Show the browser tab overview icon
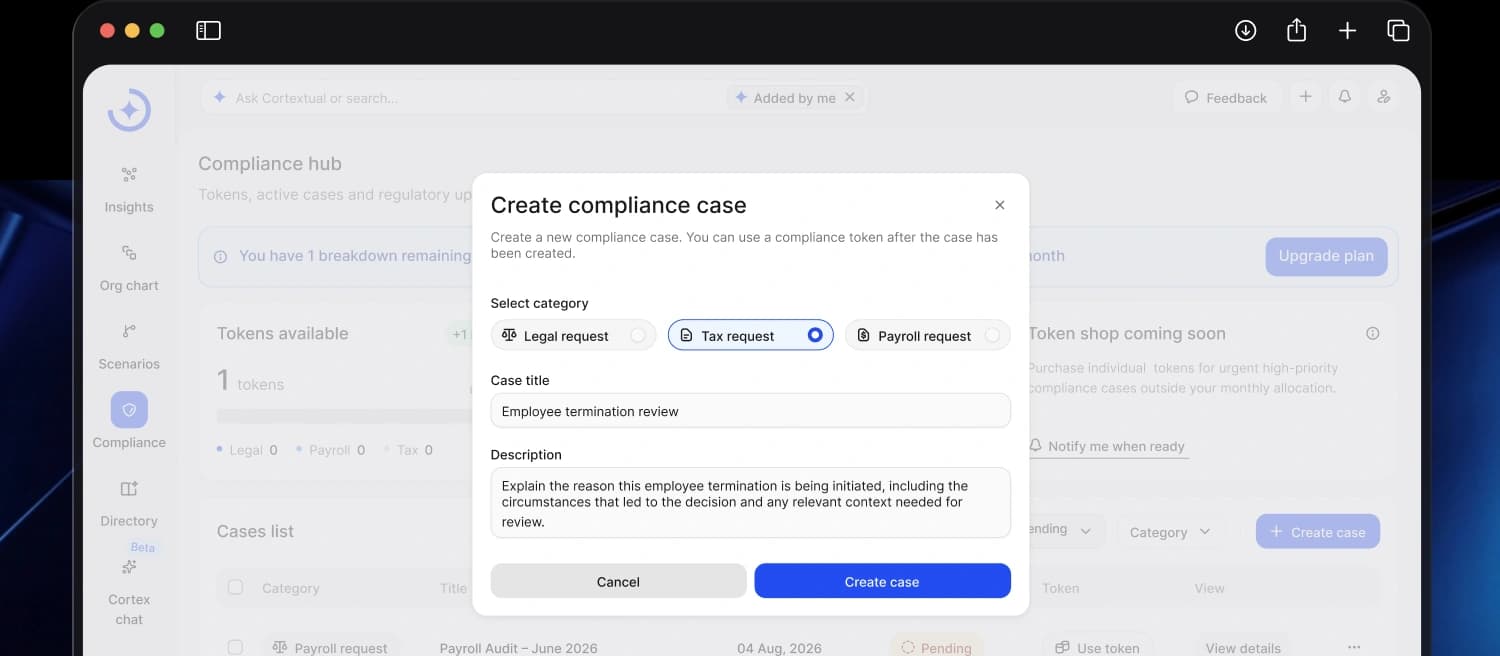The height and width of the screenshot is (656, 1500). (x=1398, y=31)
